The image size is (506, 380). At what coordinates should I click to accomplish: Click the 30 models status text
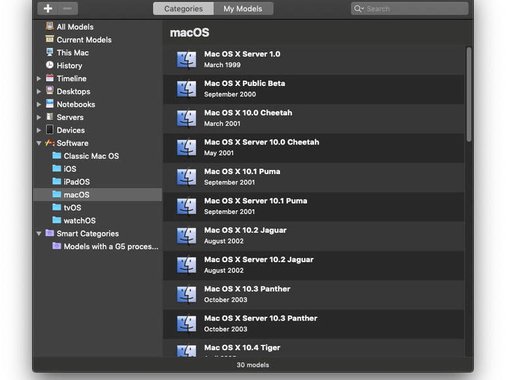(253, 365)
